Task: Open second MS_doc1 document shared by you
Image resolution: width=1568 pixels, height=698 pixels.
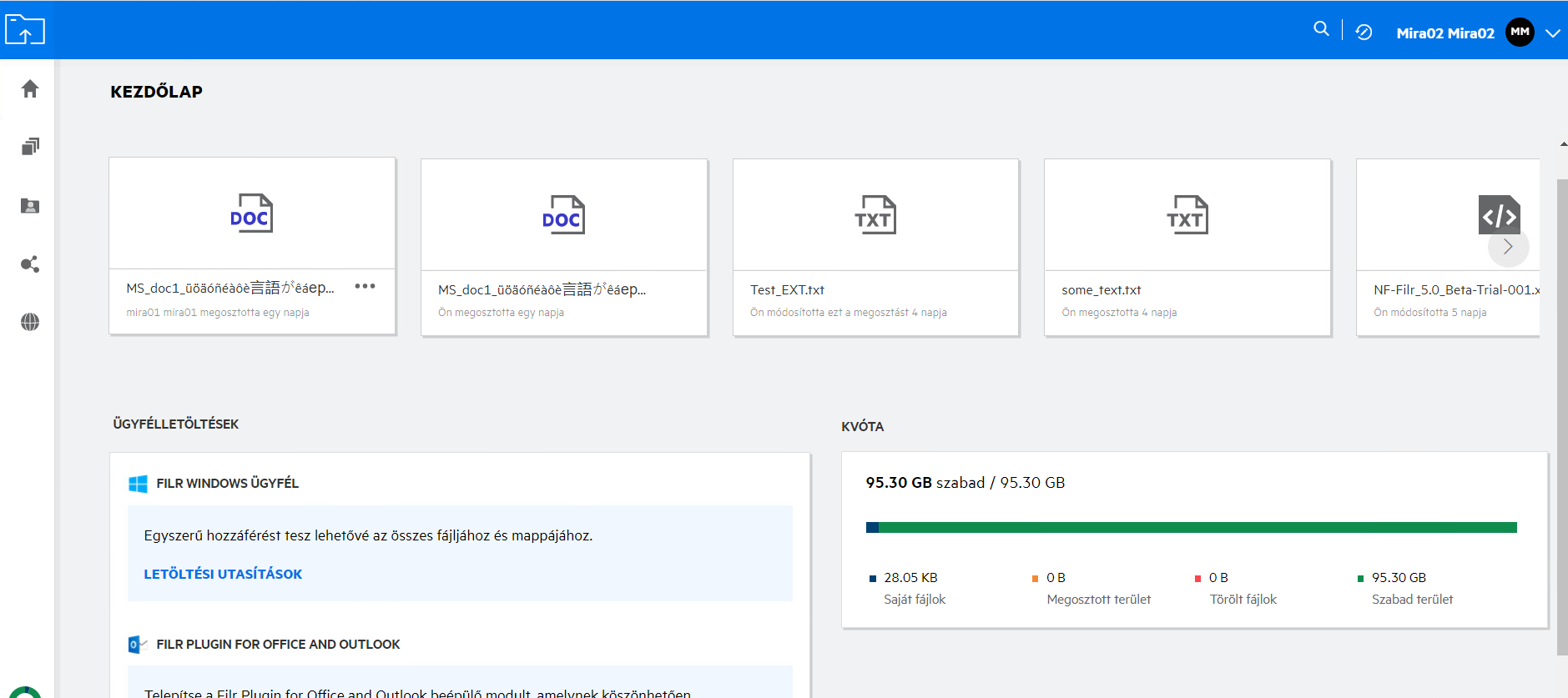Action: tap(564, 247)
